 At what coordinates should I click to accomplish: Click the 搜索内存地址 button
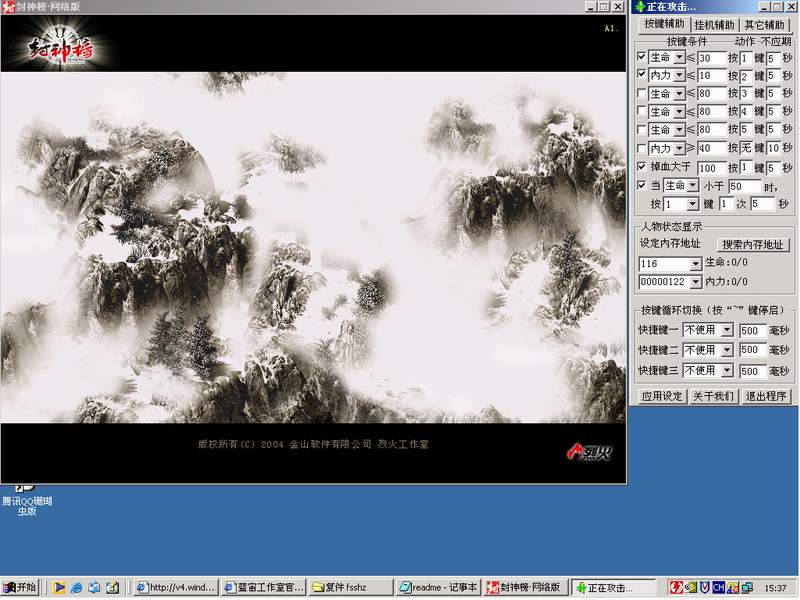753,245
